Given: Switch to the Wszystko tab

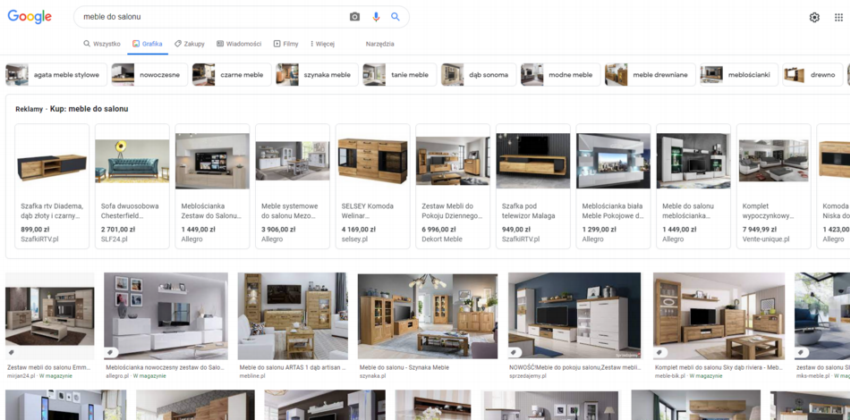Looking at the screenshot, I should tap(101, 44).
